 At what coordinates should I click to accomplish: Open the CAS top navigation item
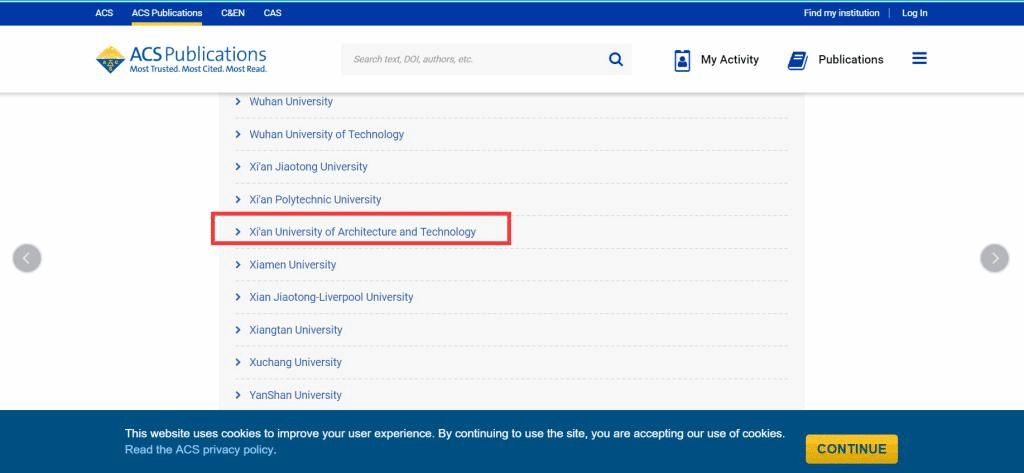[273, 12]
